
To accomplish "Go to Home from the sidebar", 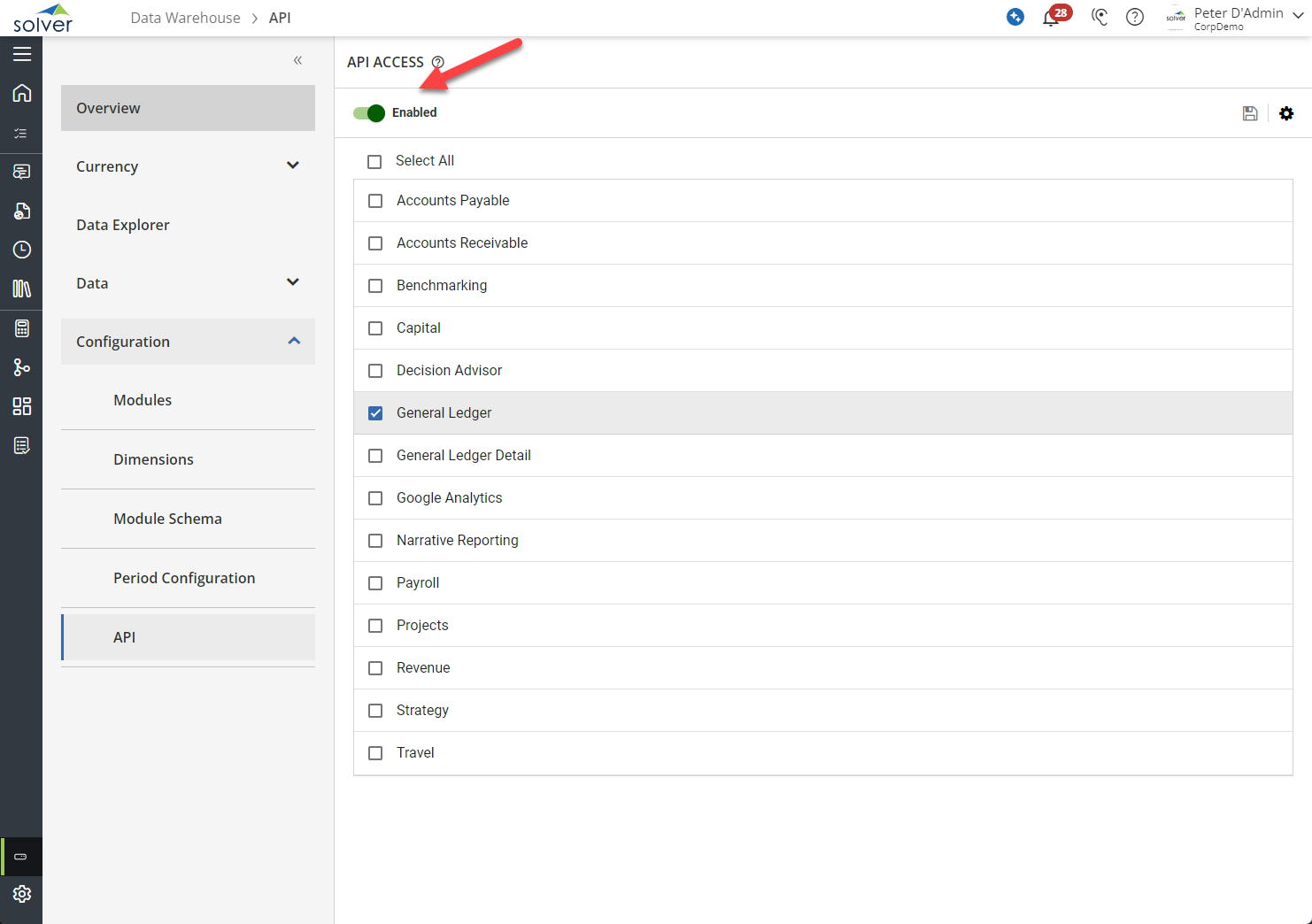I will point(22,93).
